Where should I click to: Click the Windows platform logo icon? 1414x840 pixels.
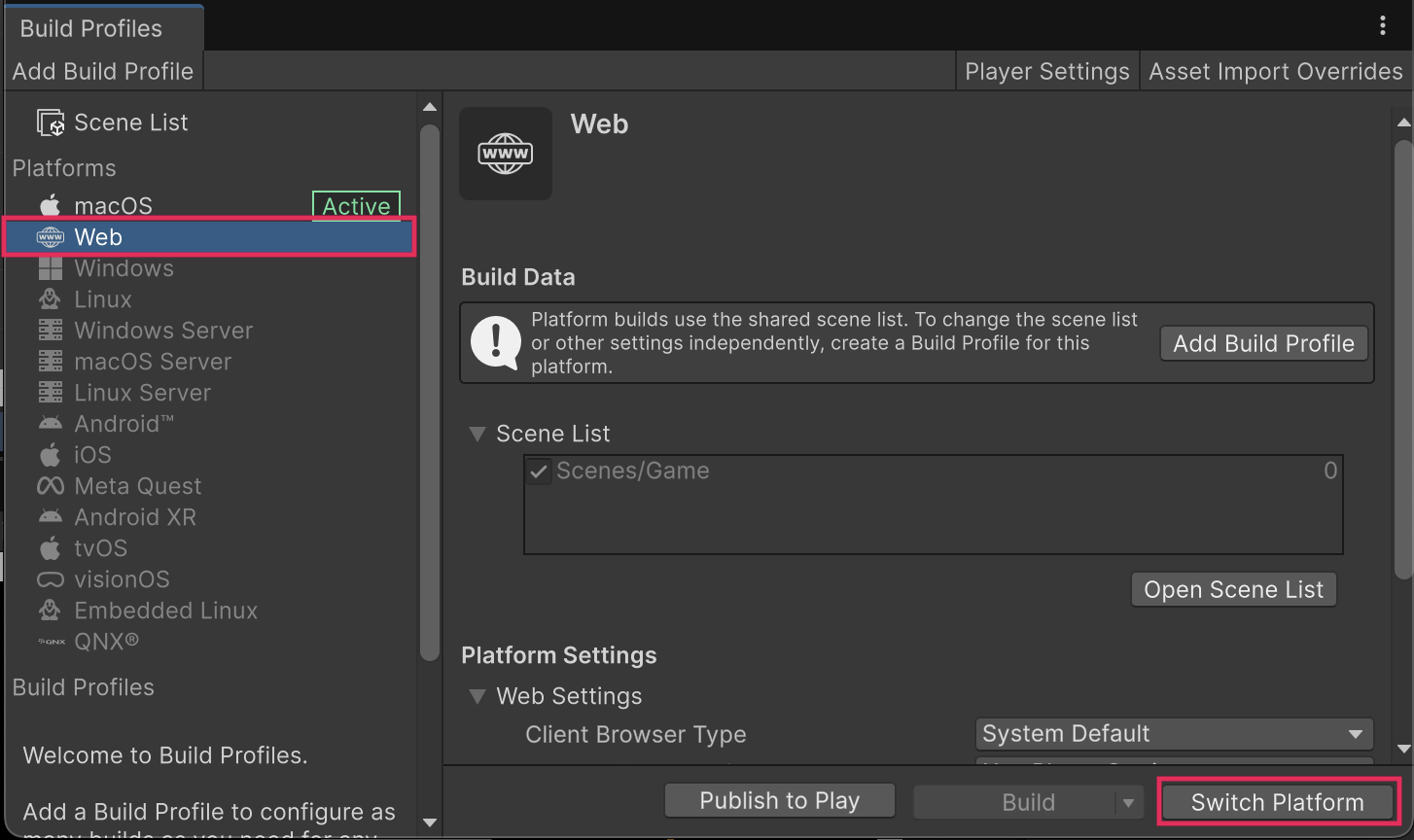50,268
